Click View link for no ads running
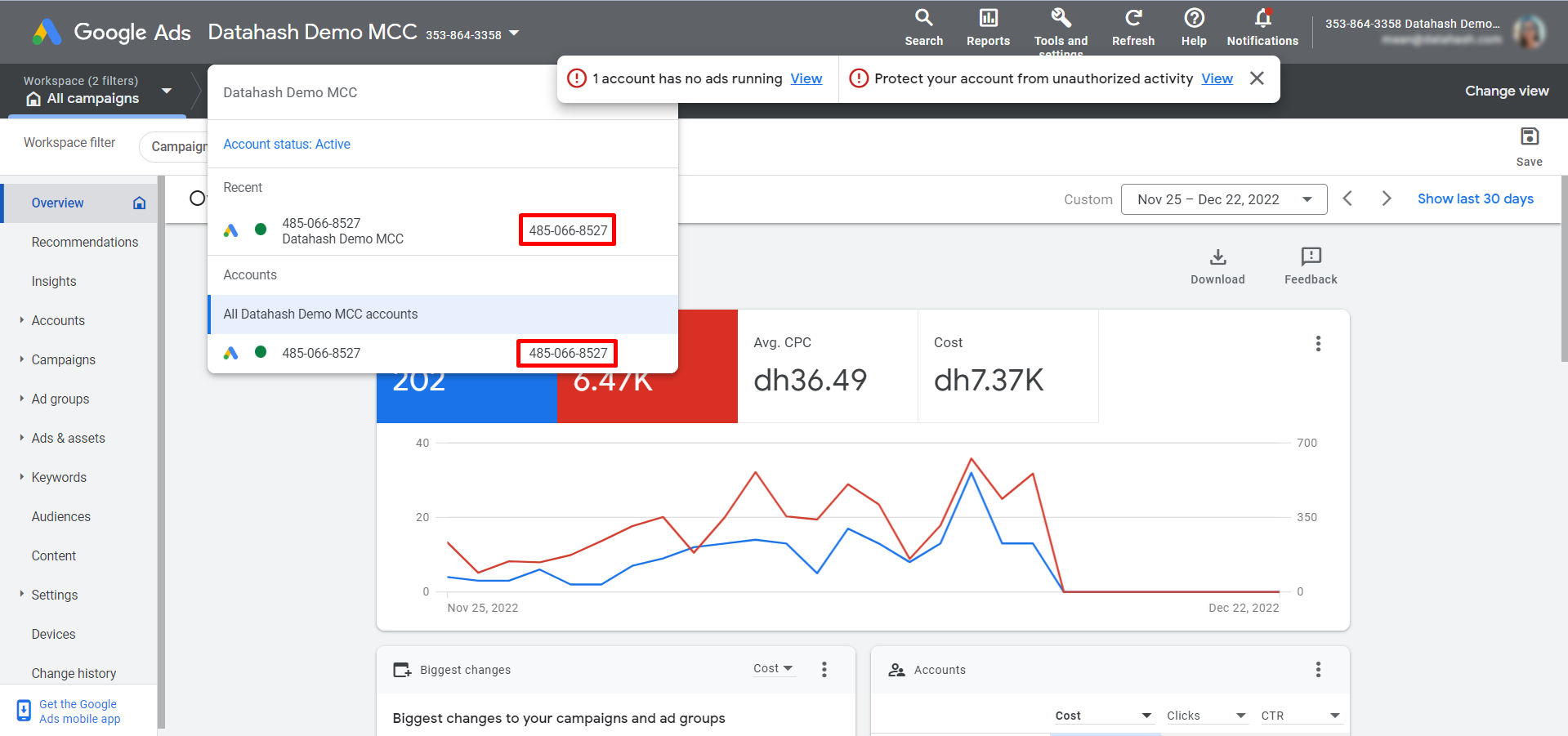The width and height of the screenshot is (1568, 736). click(806, 78)
